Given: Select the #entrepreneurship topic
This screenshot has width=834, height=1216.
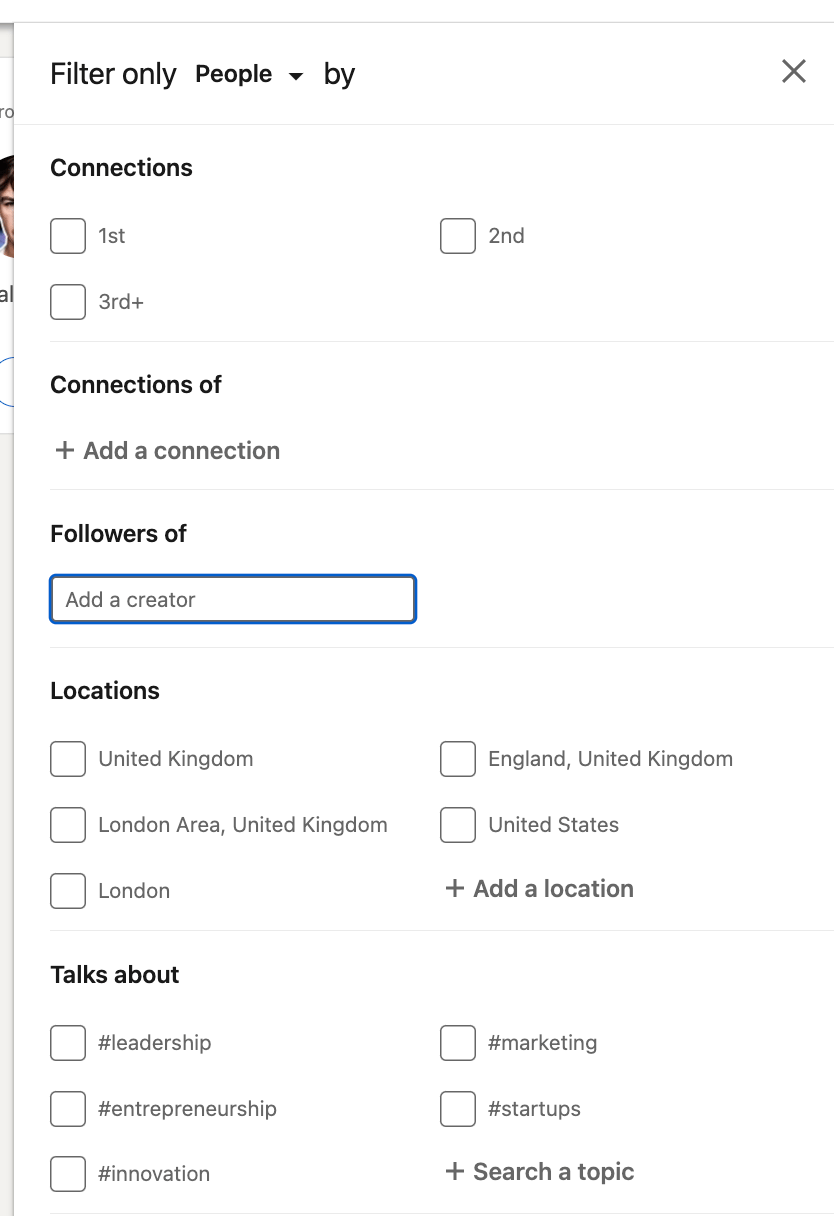Looking at the screenshot, I should click(68, 1109).
